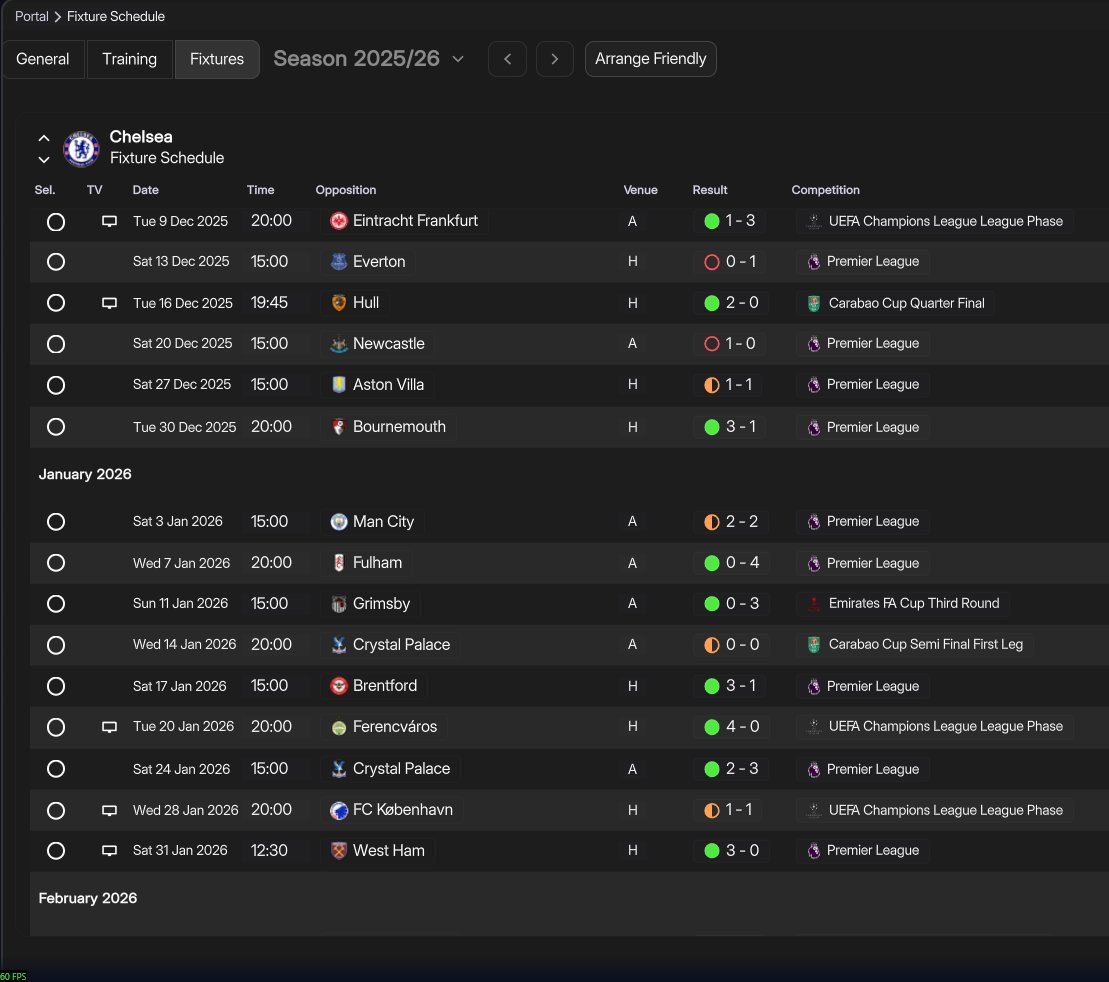Image resolution: width=1109 pixels, height=982 pixels.
Task: Select the Sat 24 Jan Crystal Palace radio button
Action: (x=56, y=769)
